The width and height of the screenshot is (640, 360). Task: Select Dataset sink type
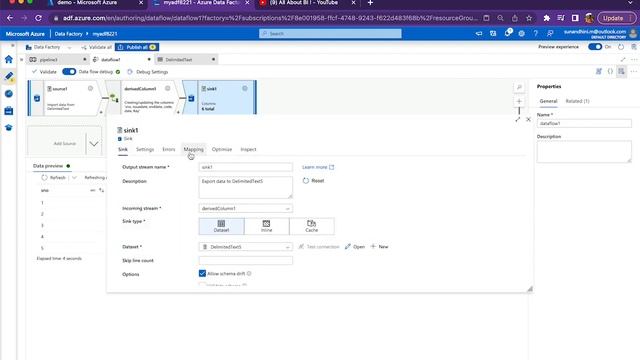point(221,226)
